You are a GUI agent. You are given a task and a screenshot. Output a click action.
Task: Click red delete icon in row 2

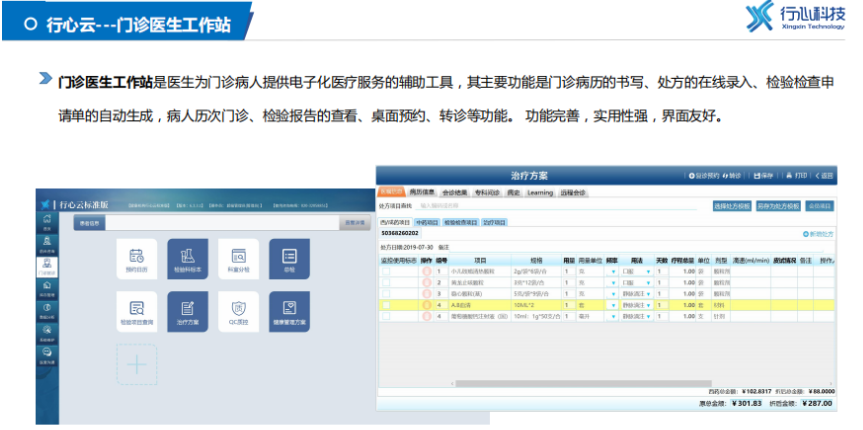[x=427, y=282]
